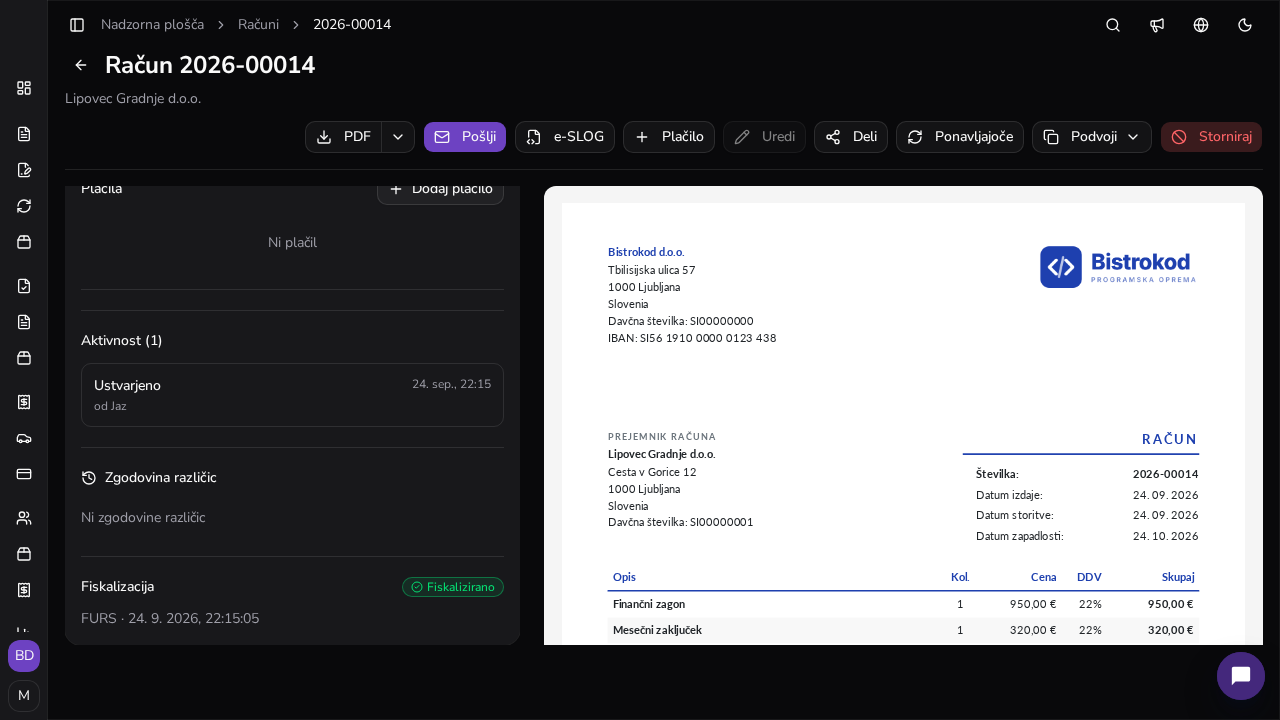Go to the Nadzorna plošča breadcrumb
This screenshot has width=1280, height=720.
coord(152,25)
